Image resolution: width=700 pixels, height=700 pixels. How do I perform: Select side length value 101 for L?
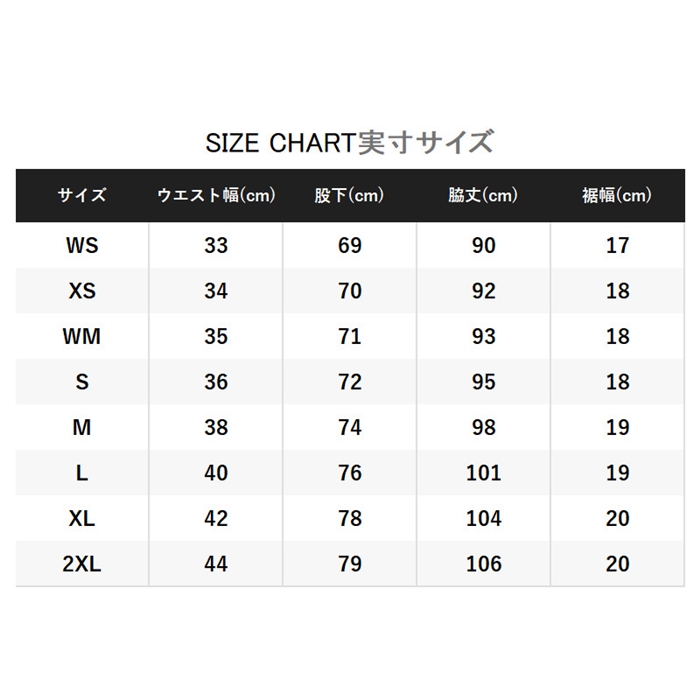pos(483,473)
